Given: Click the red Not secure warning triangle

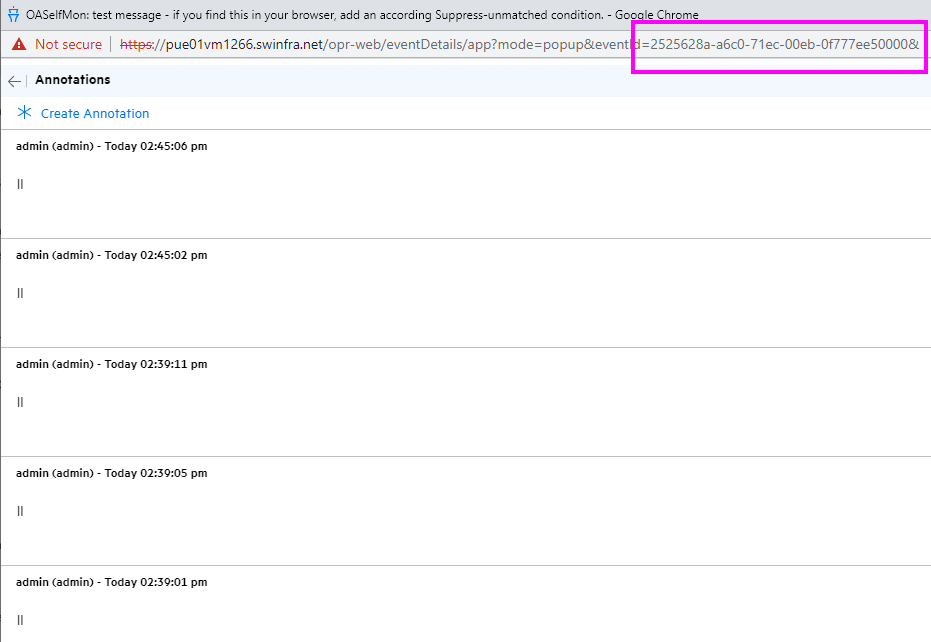Looking at the screenshot, I should 18,44.
